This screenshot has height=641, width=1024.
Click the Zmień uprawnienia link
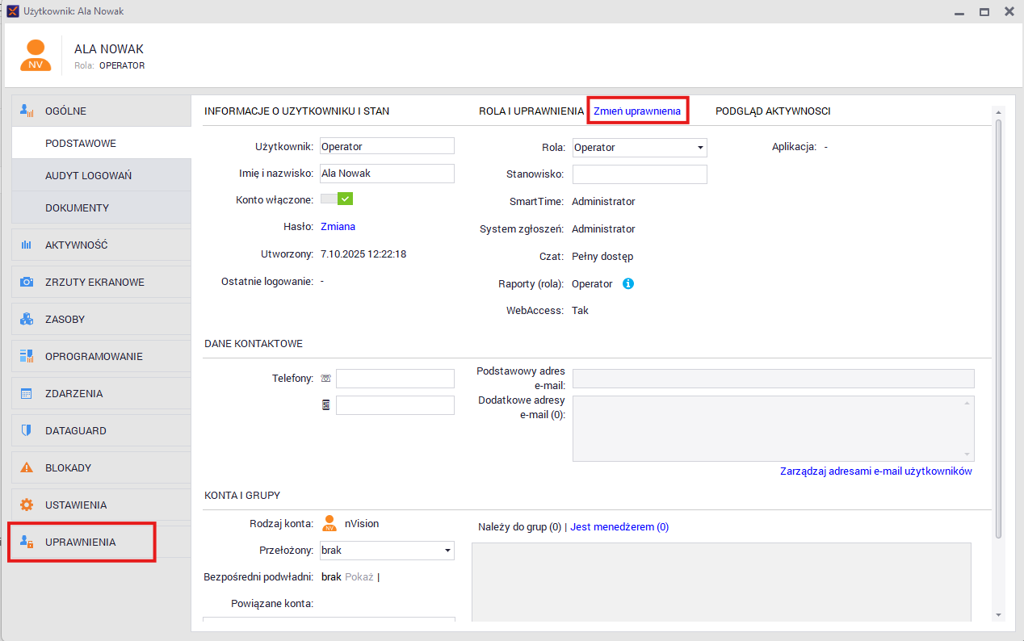pyautogui.click(x=637, y=111)
